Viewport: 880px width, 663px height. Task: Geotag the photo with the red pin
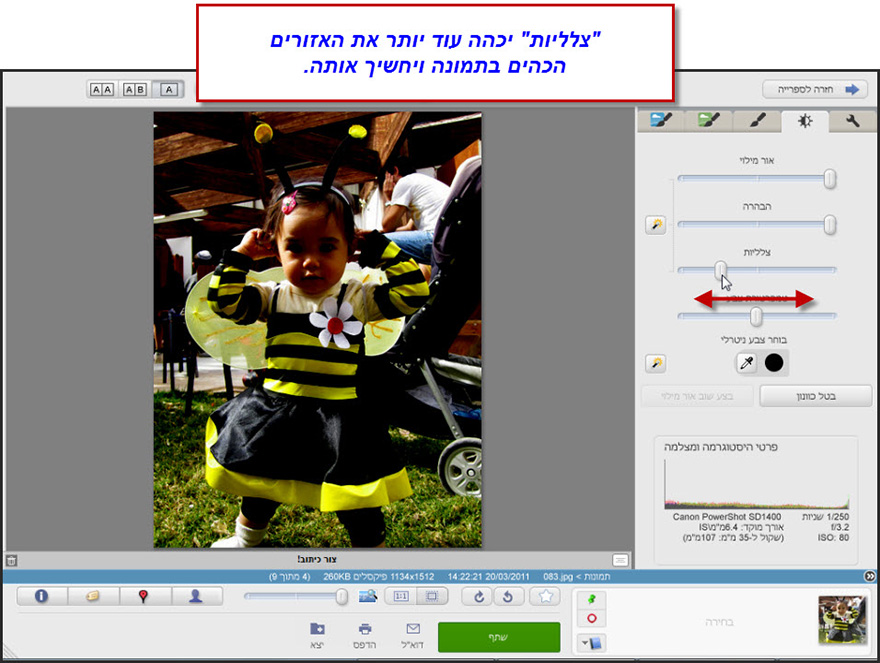point(143,595)
